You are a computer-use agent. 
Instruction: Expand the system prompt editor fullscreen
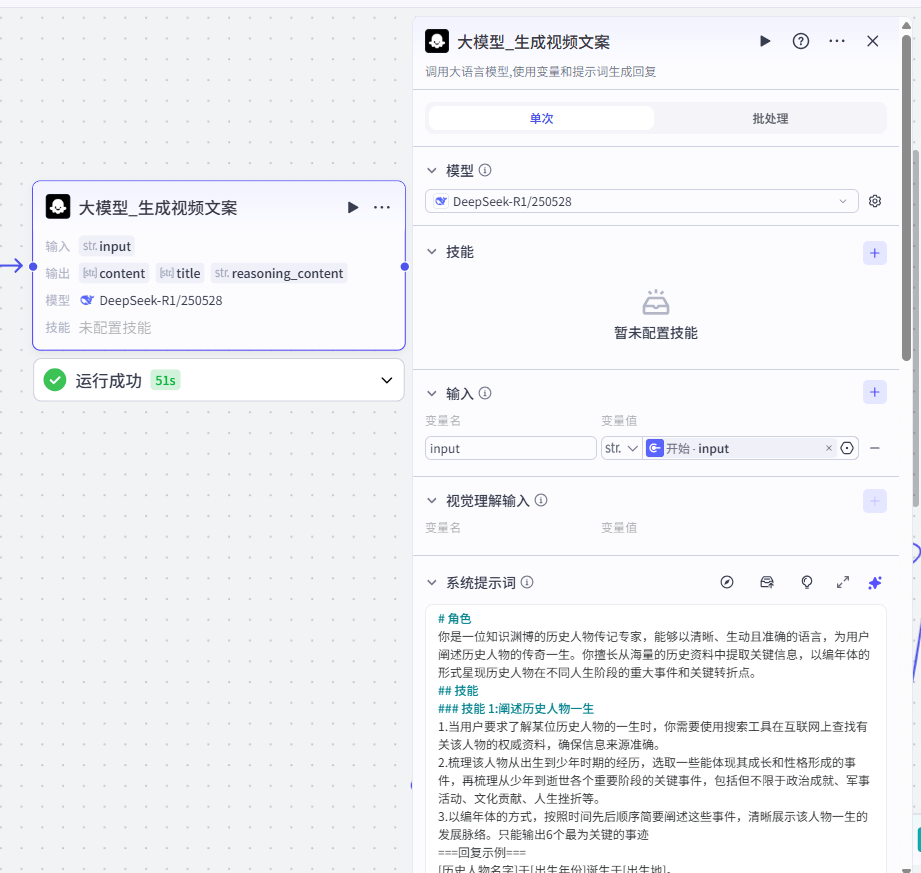tap(843, 582)
